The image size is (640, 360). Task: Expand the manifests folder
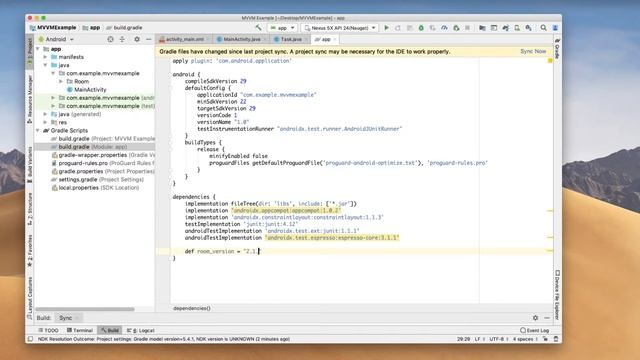coord(46,57)
